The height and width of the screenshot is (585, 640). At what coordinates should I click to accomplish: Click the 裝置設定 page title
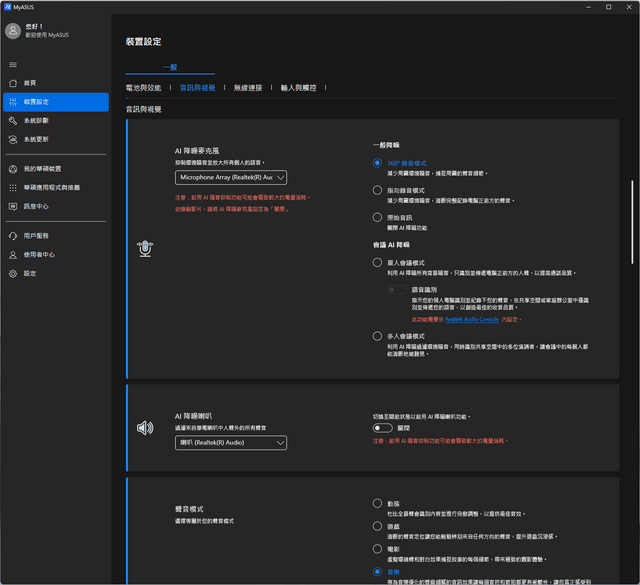tap(143, 42)
